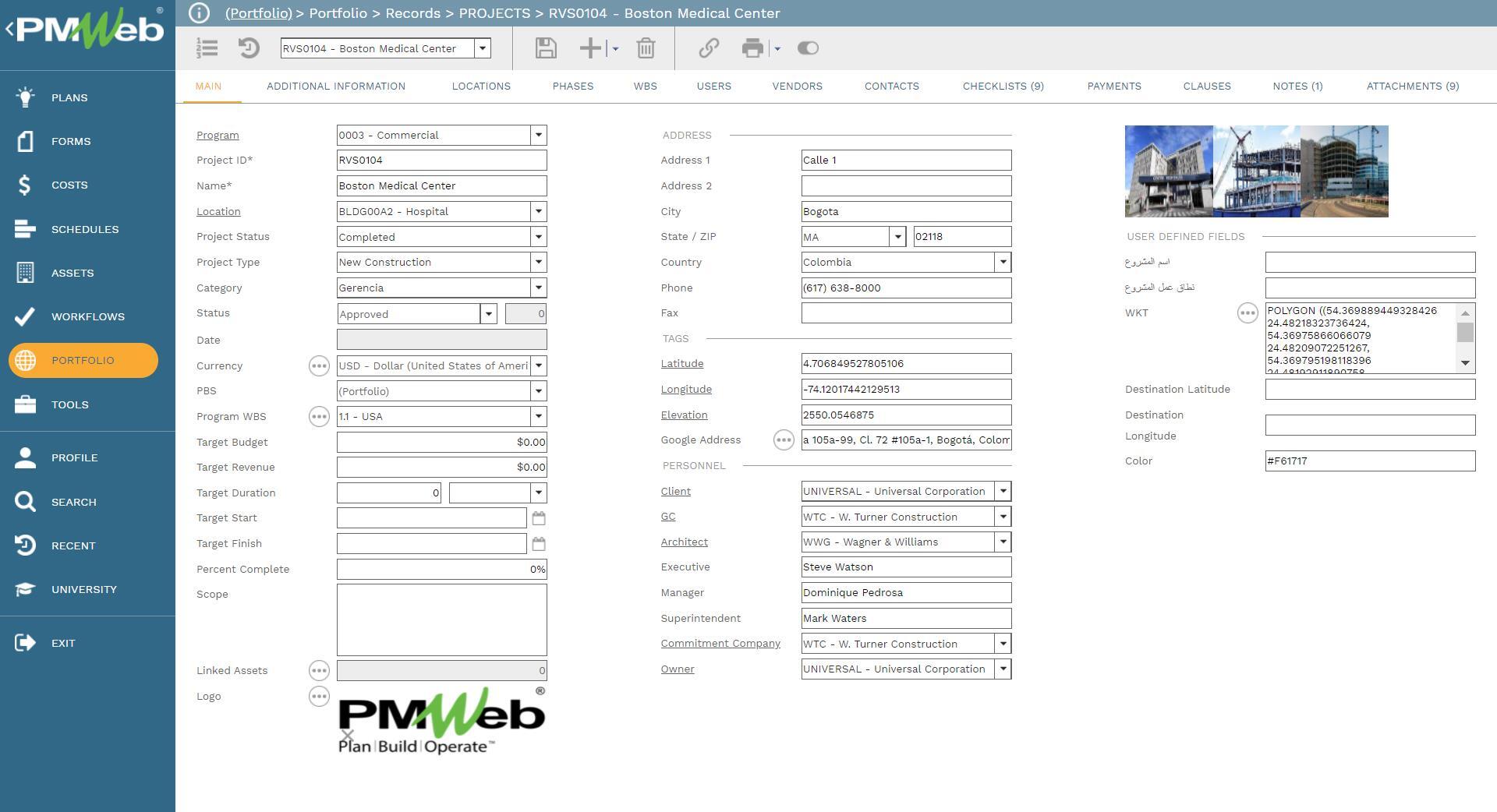Expand the Program dropdown

(538, 135)
